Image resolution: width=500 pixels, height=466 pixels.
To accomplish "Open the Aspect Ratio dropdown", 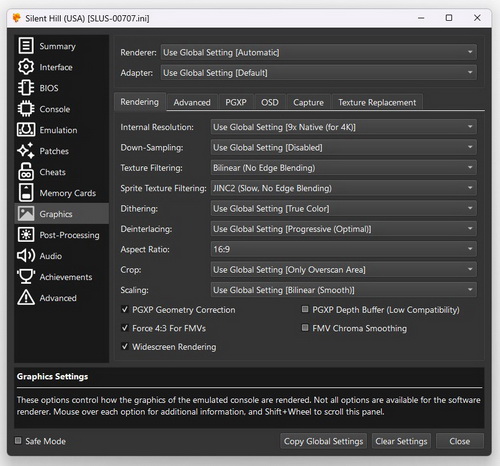I will click(x=343, y=249).
